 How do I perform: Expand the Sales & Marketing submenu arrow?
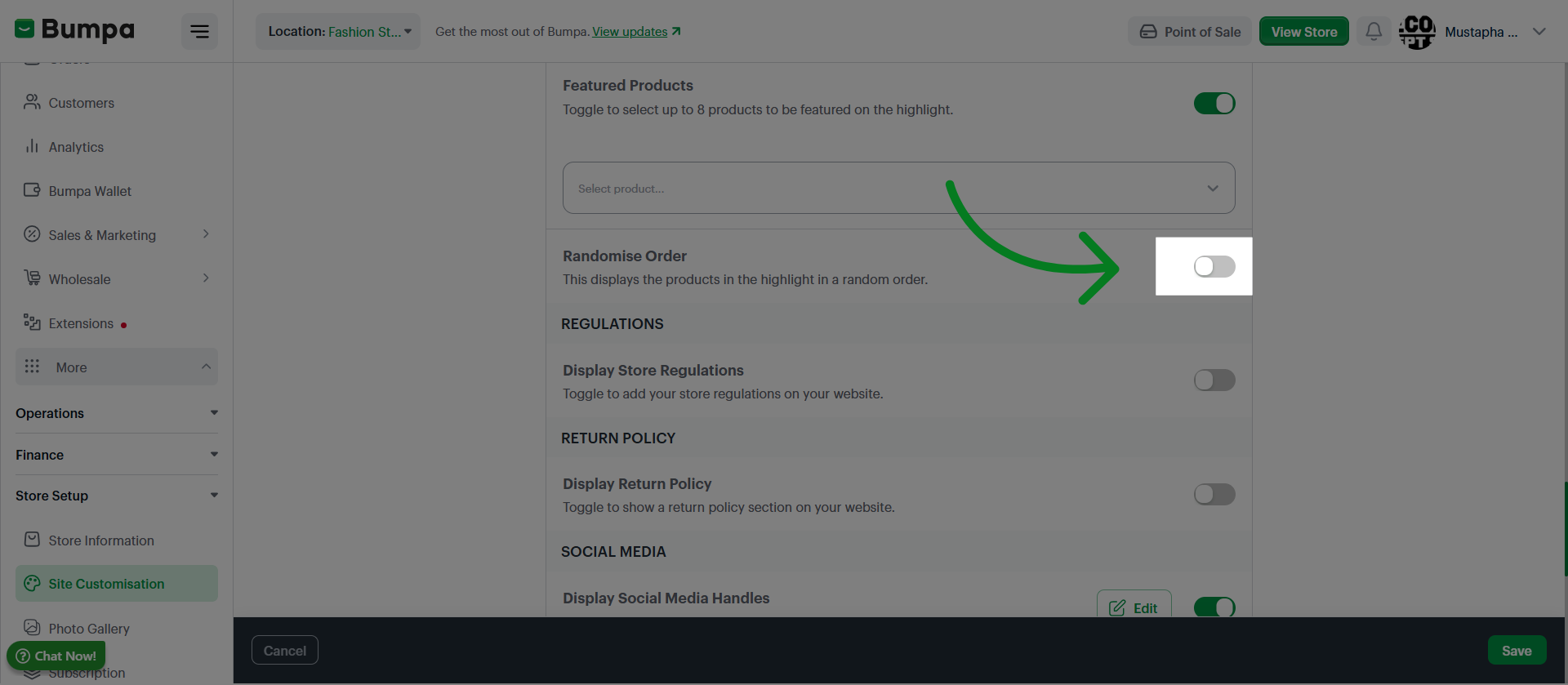tap(206, 234)
